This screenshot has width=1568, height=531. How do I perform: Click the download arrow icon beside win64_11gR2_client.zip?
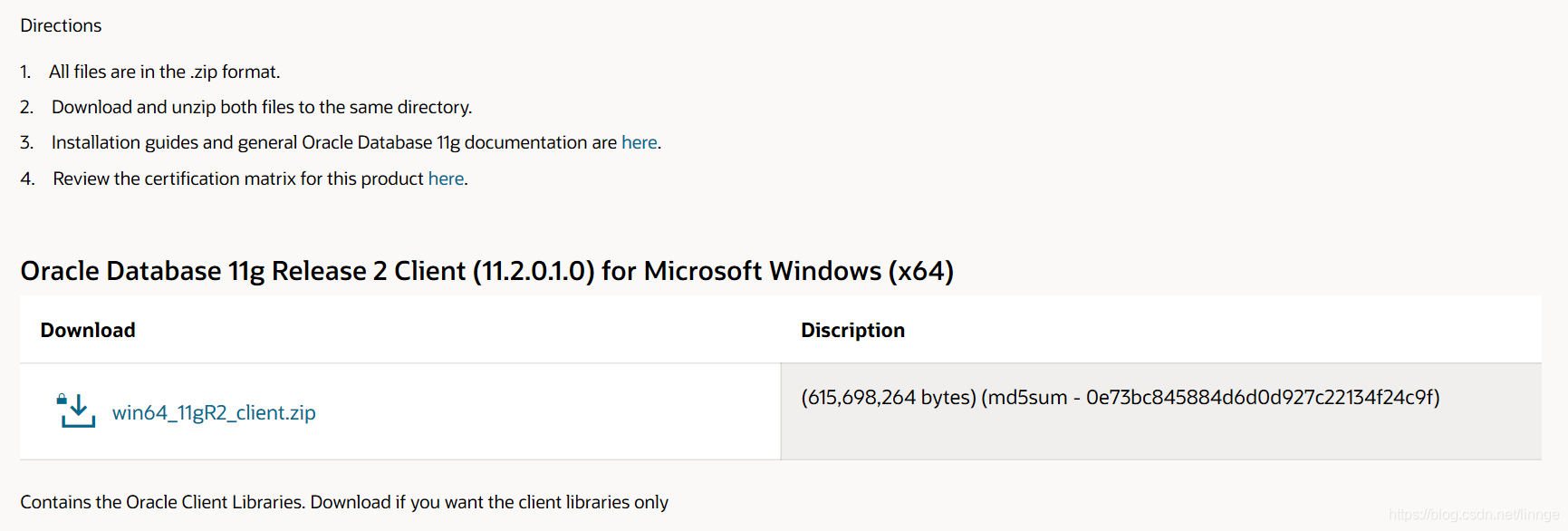click(79, 411)
